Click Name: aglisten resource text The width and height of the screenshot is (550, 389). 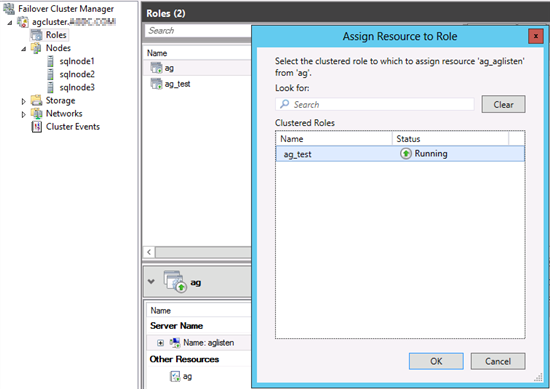pyautogui.click(x=209, y=343)
